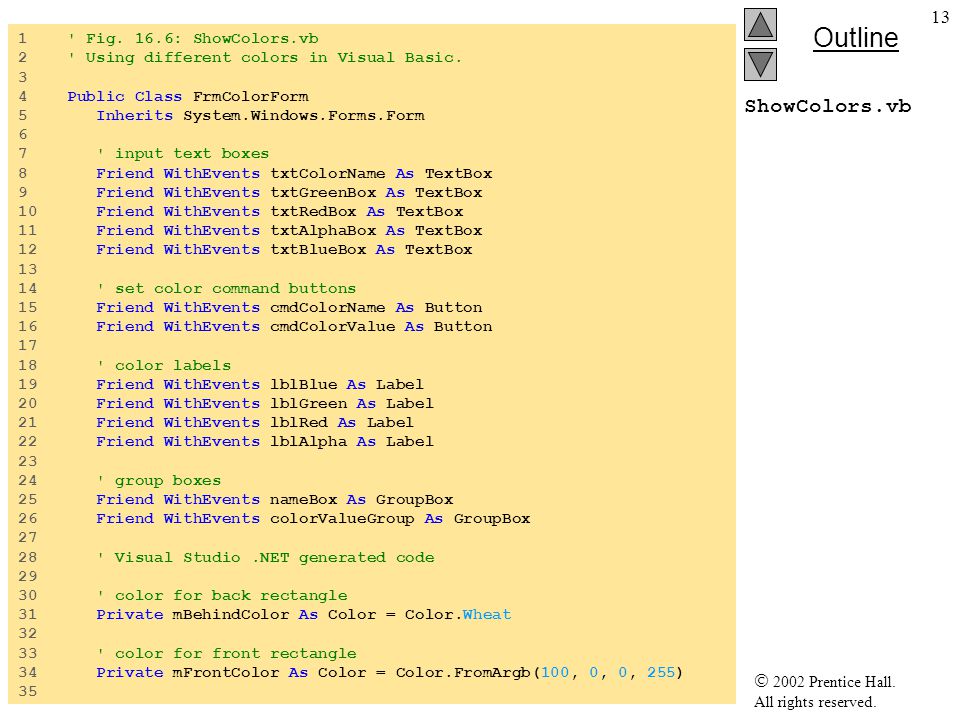Select the txtAlphaBox declaration line

tap(289, 231)
